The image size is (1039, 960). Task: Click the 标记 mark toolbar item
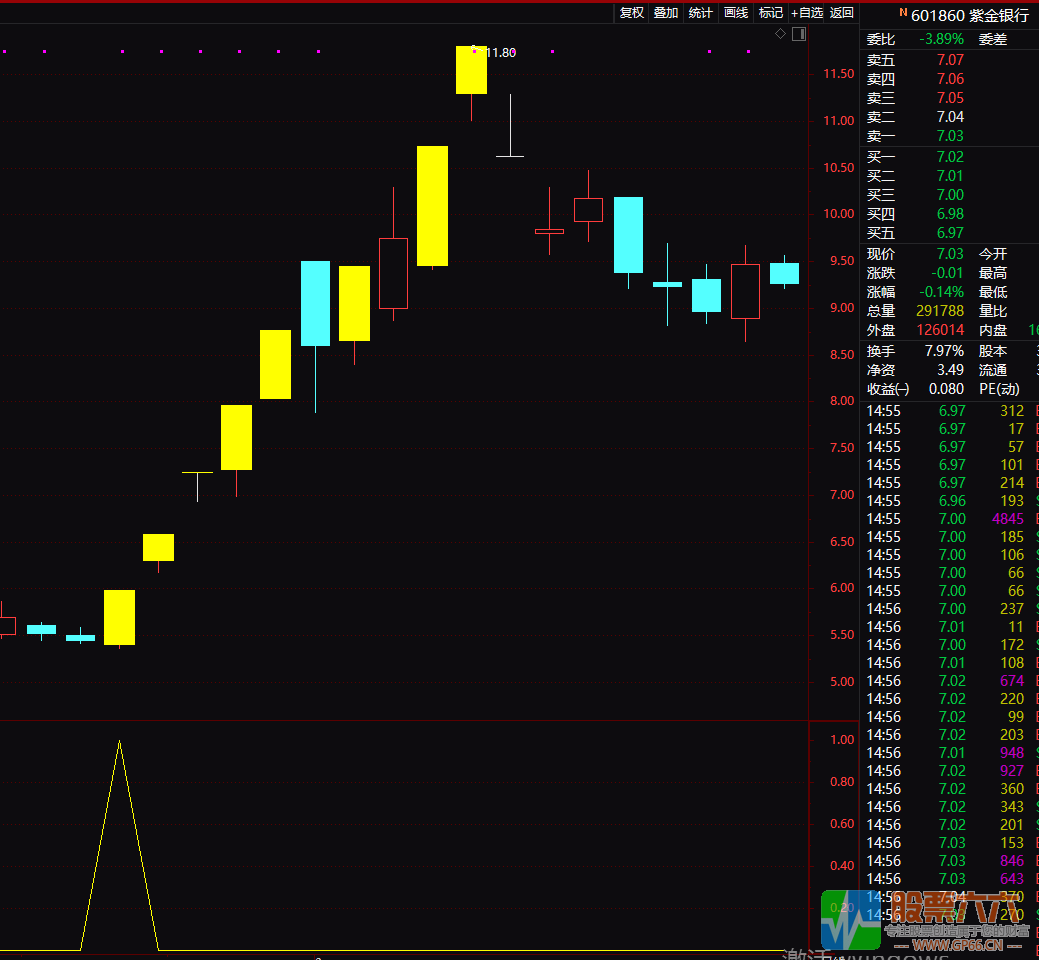pyautogui.click(x=771, y=13)
